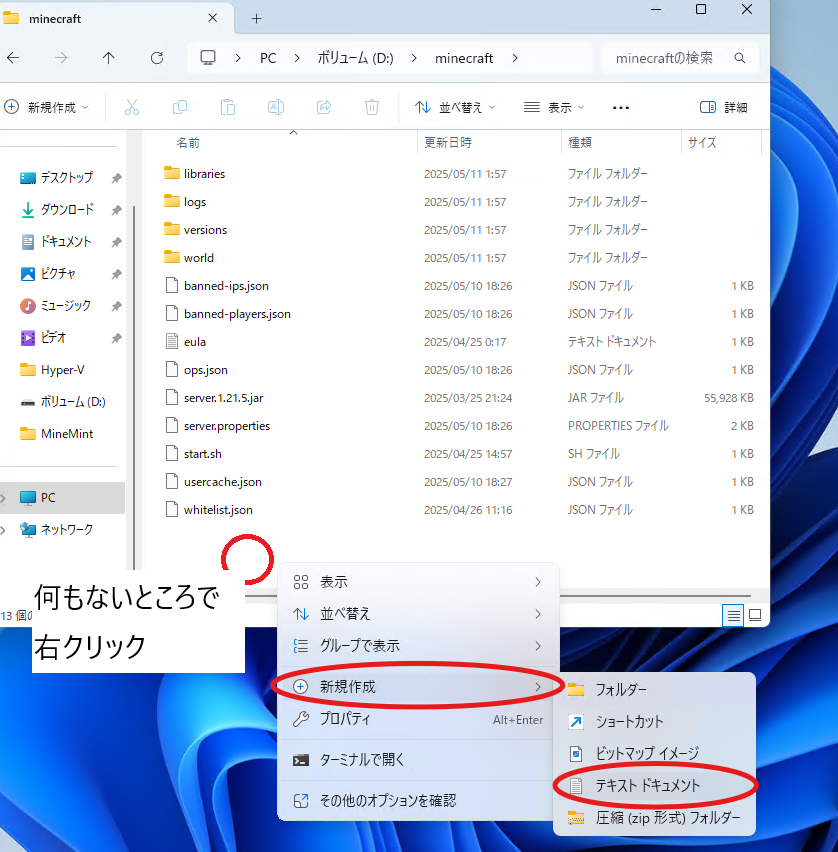Create new 圧縮 (zip 形式) フォルダー
The width and height of the screenshot is (838, 852).
tap(654, 818)
